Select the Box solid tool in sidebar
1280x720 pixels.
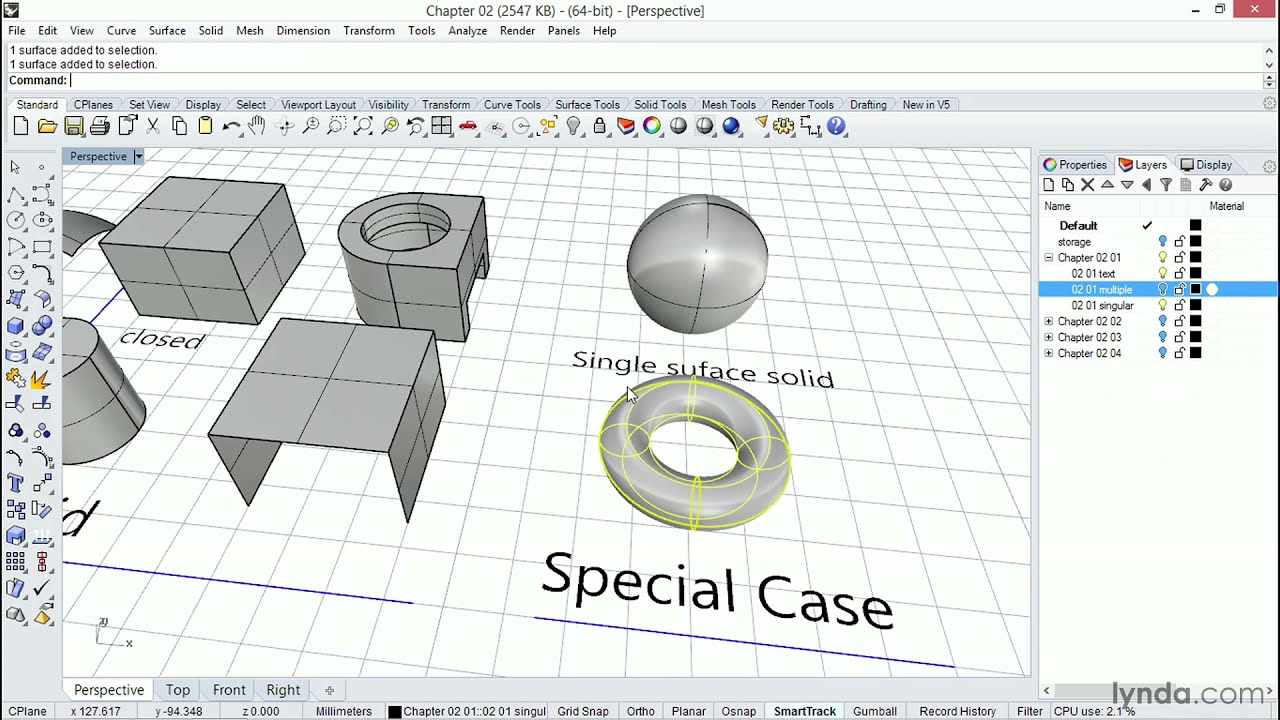pos(15,326)
